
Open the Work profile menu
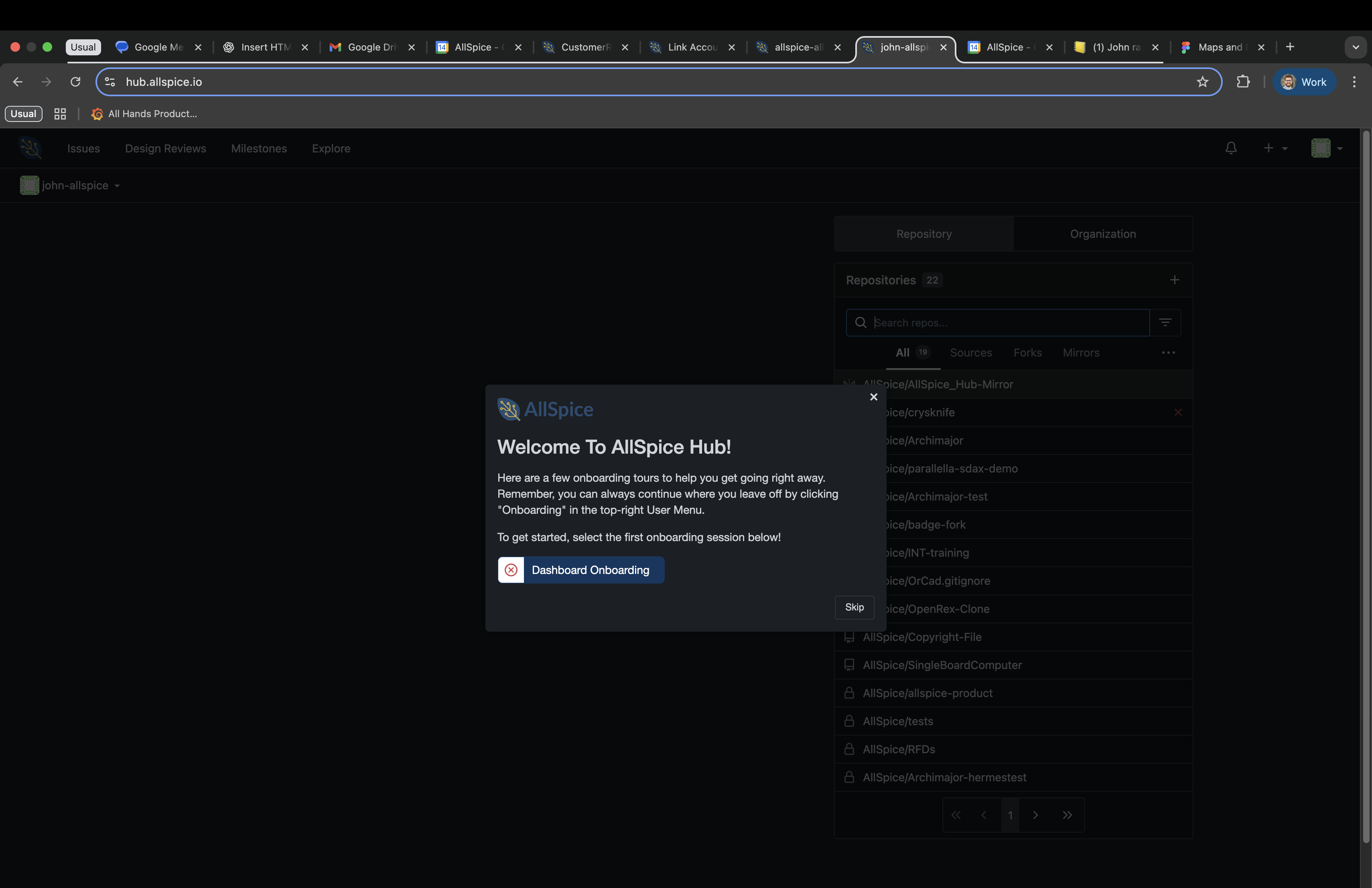pos(1304,82)
